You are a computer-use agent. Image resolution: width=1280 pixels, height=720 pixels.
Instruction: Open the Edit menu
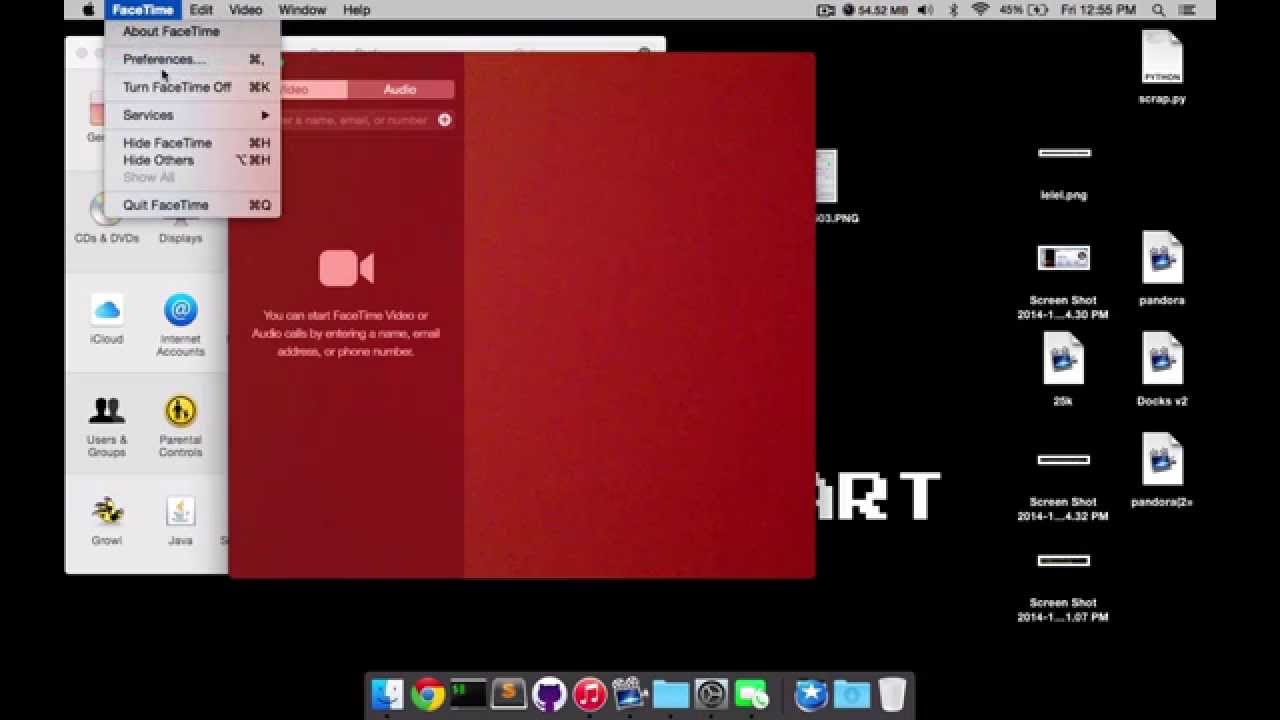coord(201,10)
